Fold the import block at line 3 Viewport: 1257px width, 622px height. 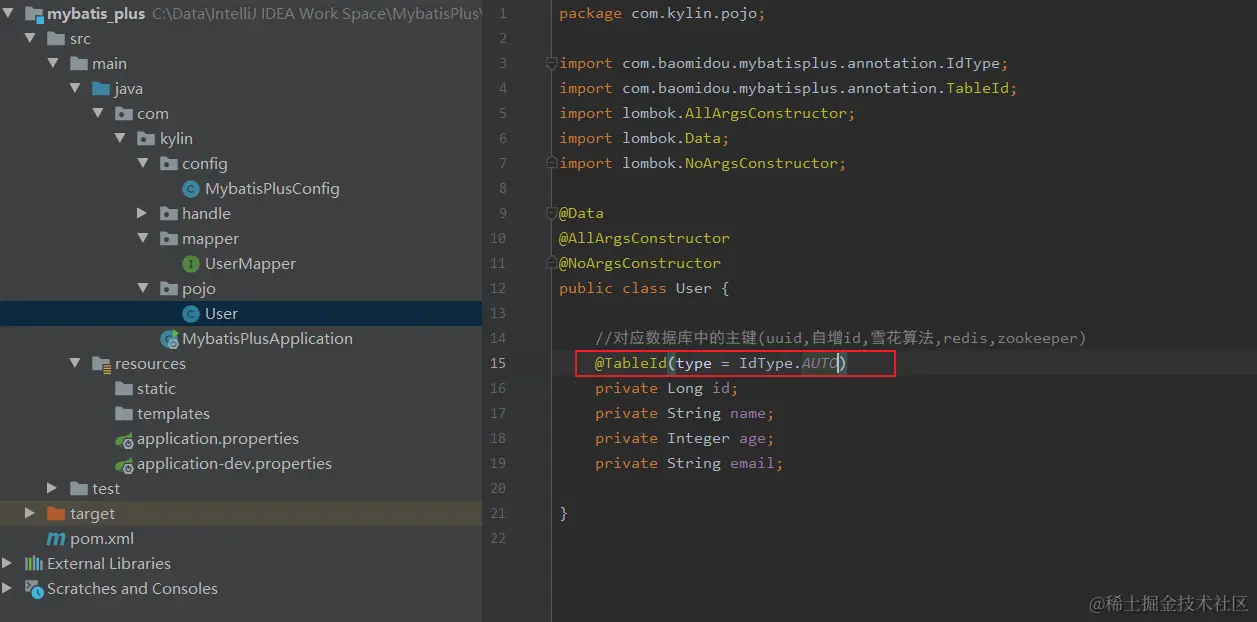[551, 64]
